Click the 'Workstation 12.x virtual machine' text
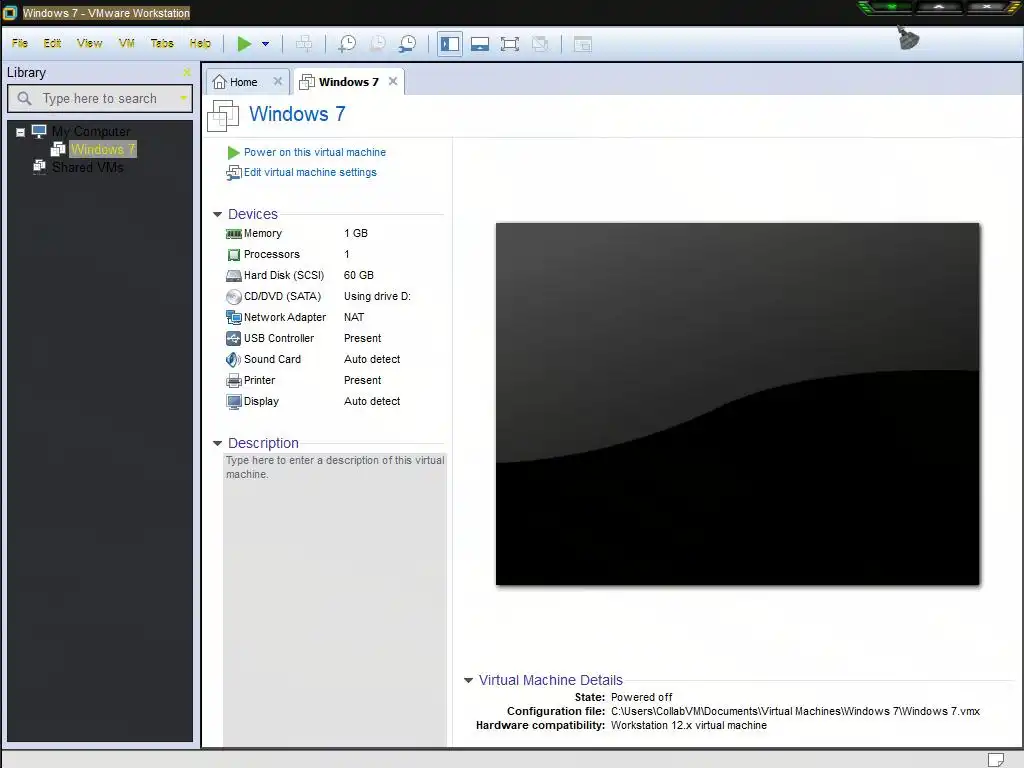 point(689,726)
